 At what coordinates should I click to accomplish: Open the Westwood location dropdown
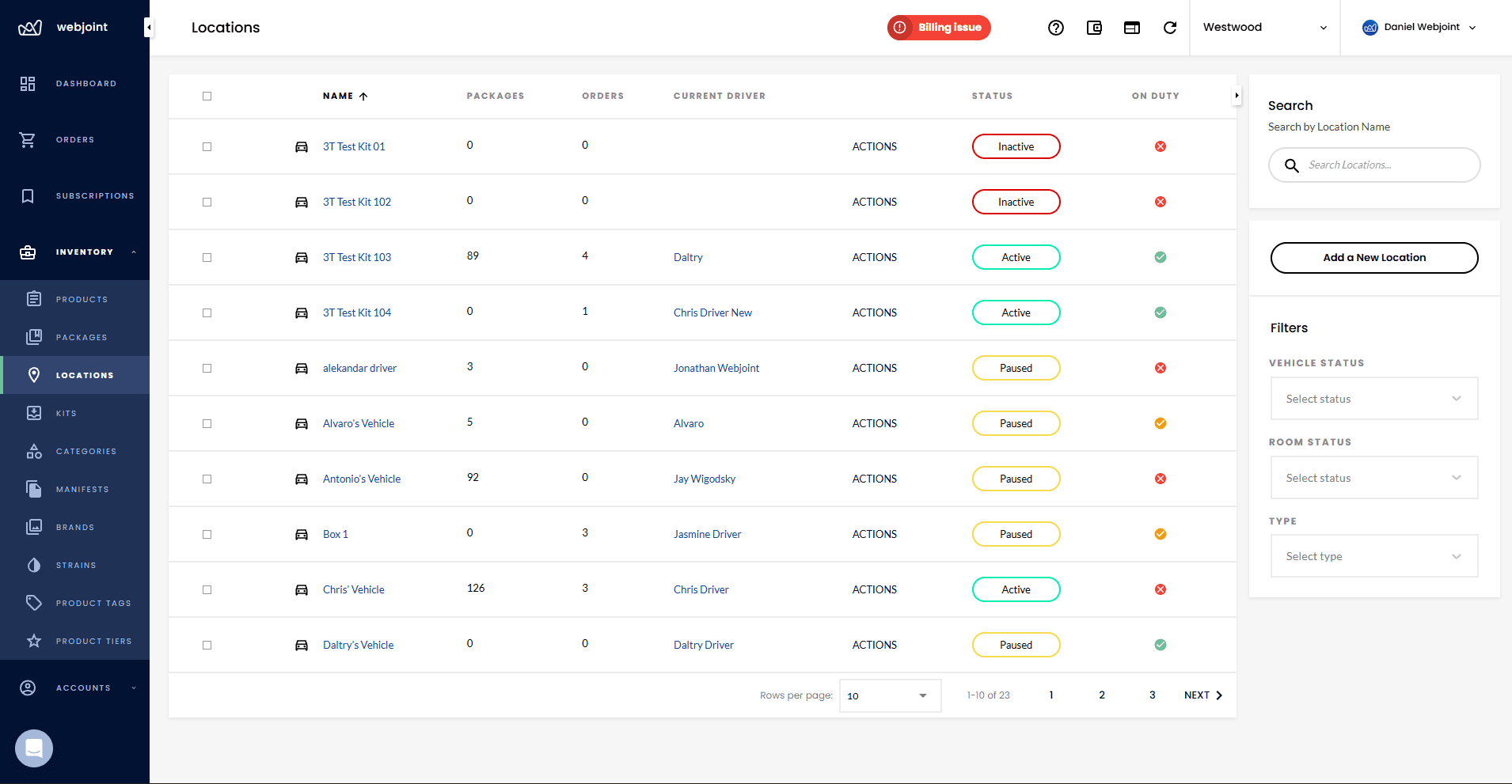pyautogui.click(x=1263, y=27)
